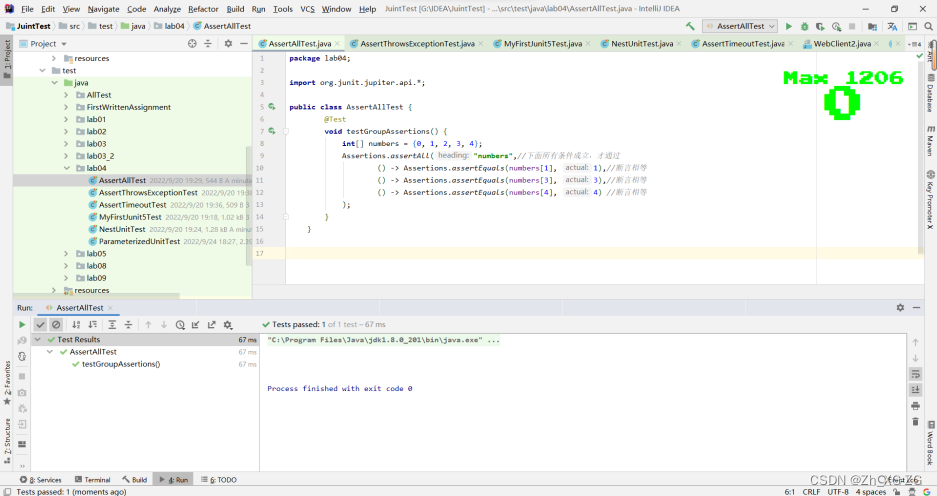Toggle code fold marker at testGroupAssertions line
Screen dimensions: 937x496
pos(286,131)
